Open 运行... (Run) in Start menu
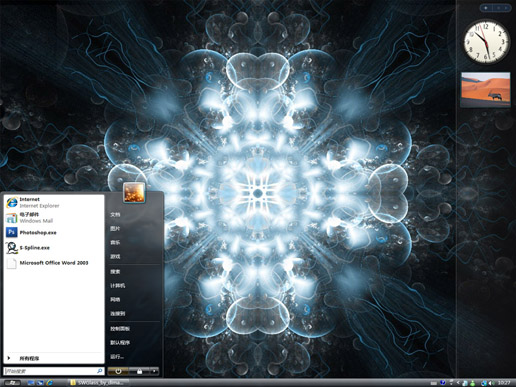The width and height of the screenshot is (516, 387). pos(117,357)
